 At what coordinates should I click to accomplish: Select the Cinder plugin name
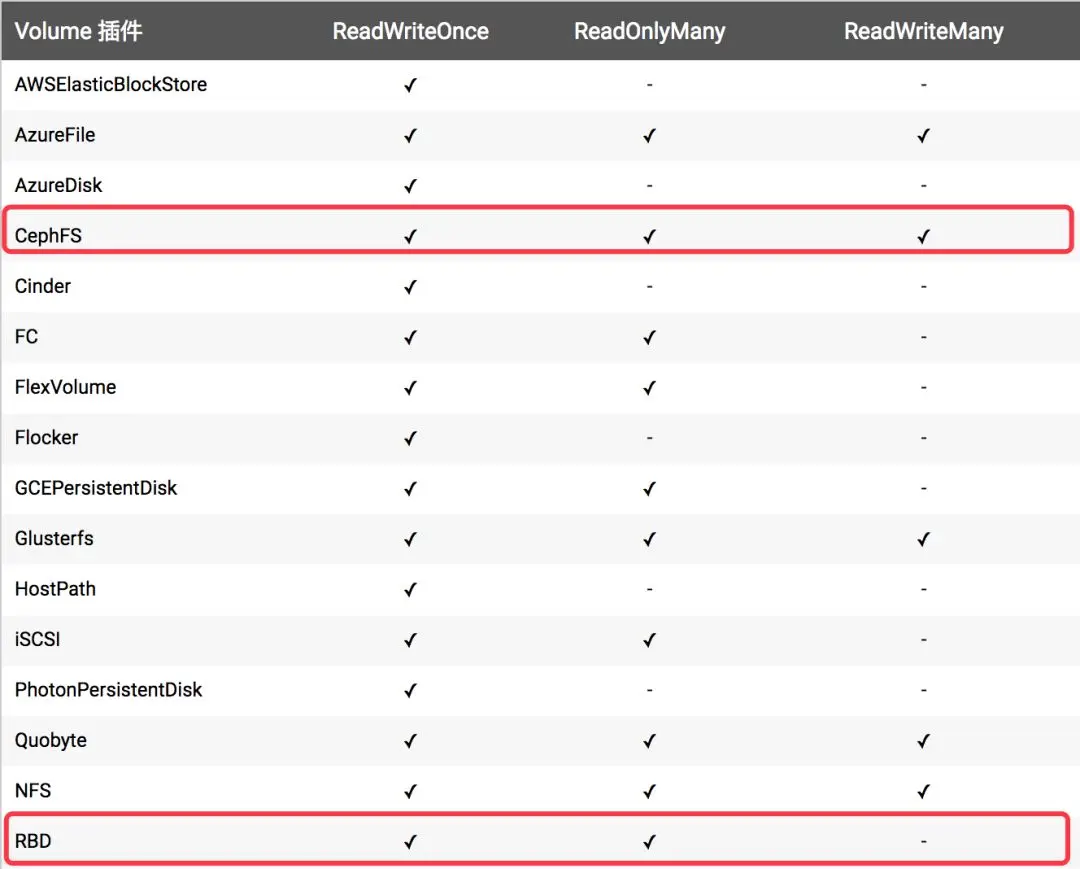point(43,286)
